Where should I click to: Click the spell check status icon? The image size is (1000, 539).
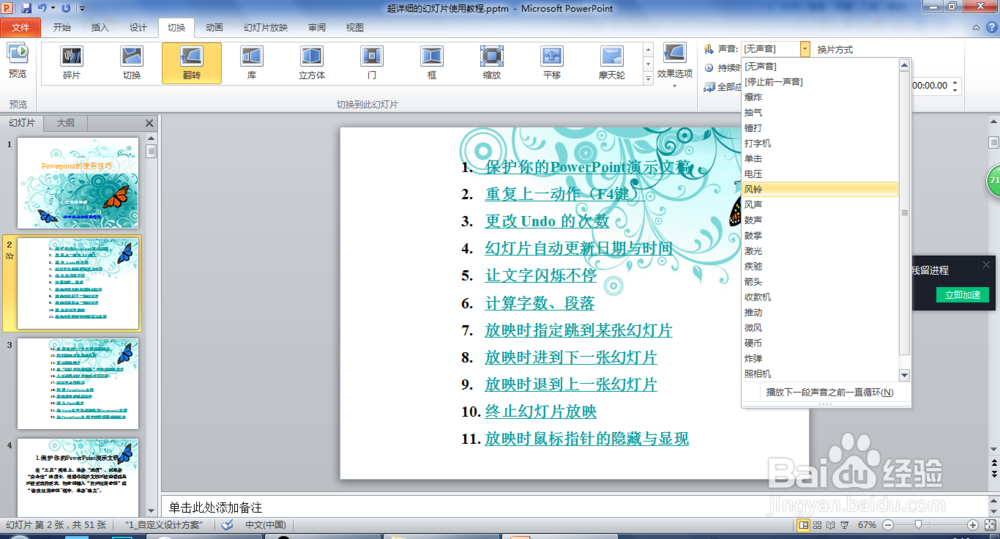227,525
